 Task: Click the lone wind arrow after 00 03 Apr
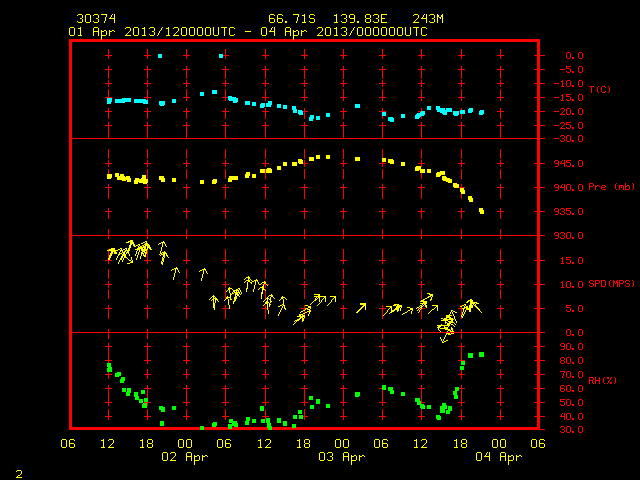coord(361,308)
